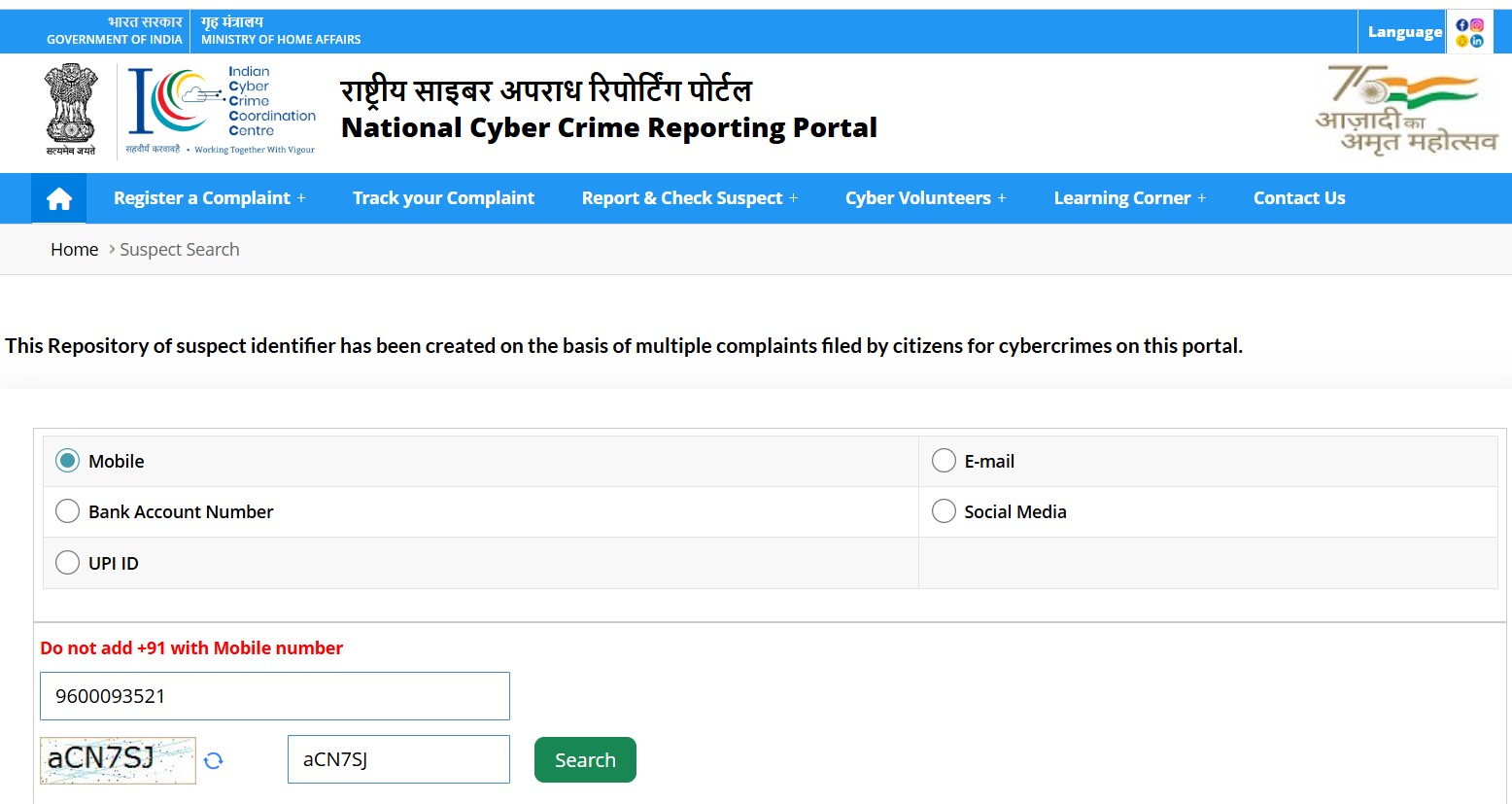
Task: Open the Facebook social icon
Action: [1462, 25]
